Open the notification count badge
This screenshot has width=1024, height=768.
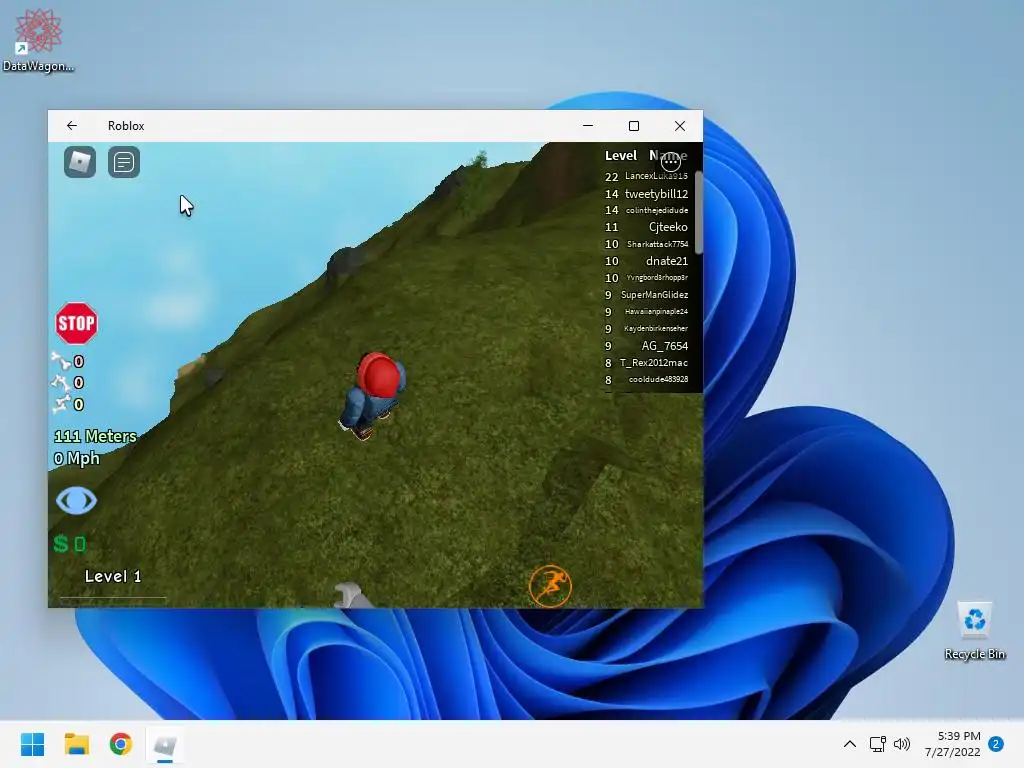(x=996, y=744)
